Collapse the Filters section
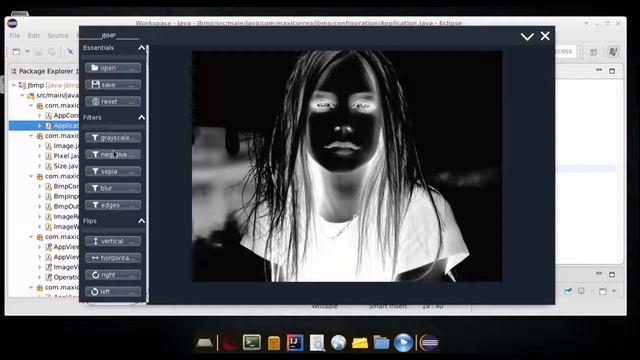 coord(141,118)
